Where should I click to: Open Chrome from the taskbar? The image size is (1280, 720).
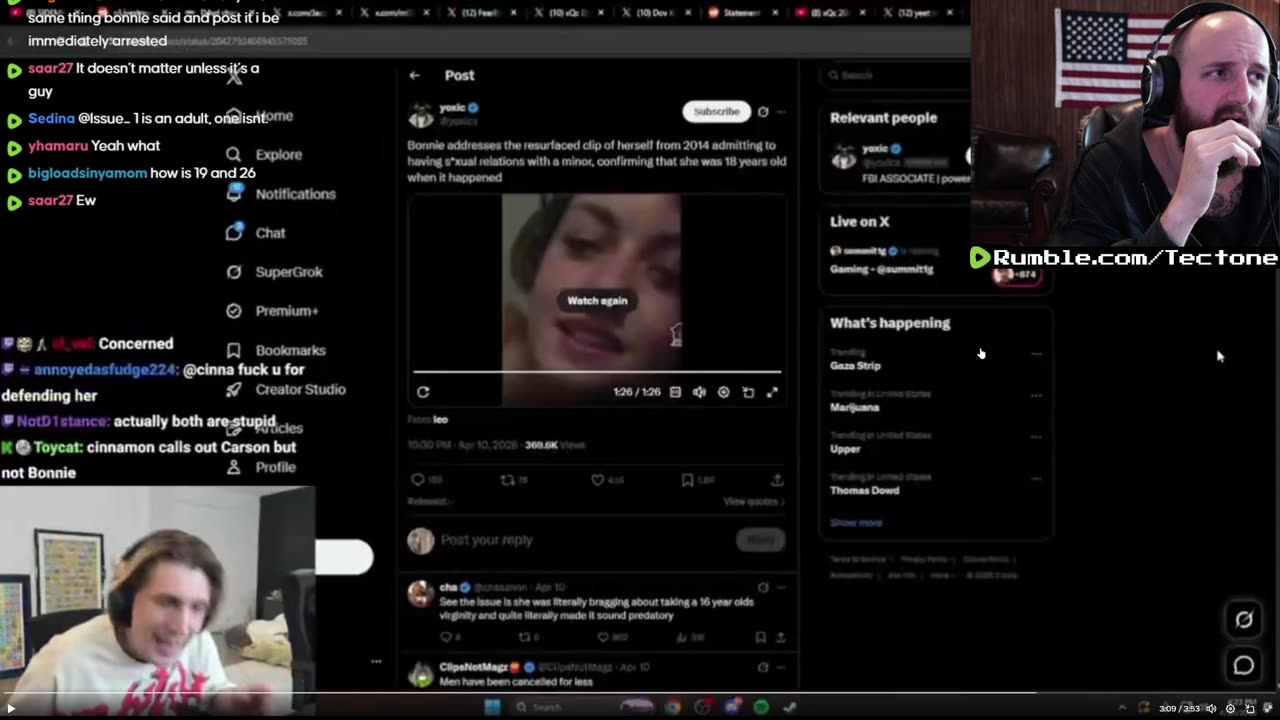pos(673,707)
